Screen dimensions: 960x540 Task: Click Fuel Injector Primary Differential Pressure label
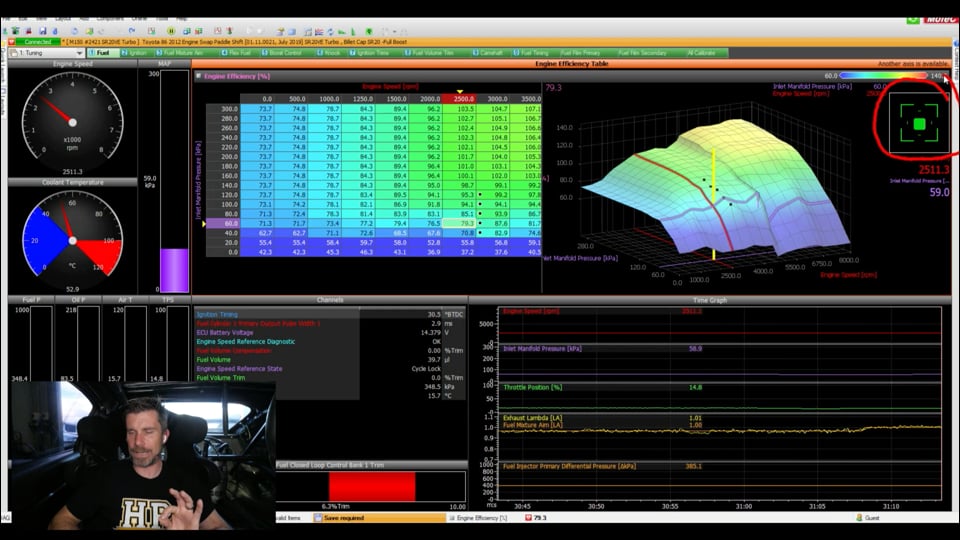569,467
